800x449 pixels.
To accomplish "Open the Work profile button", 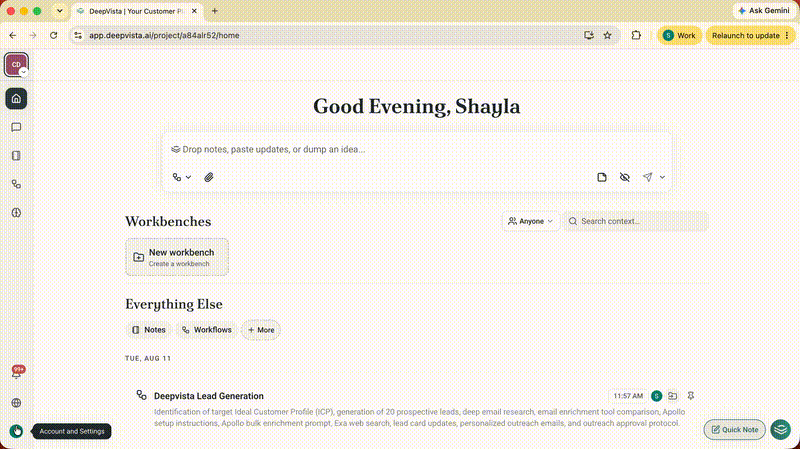I will [679, 35].
